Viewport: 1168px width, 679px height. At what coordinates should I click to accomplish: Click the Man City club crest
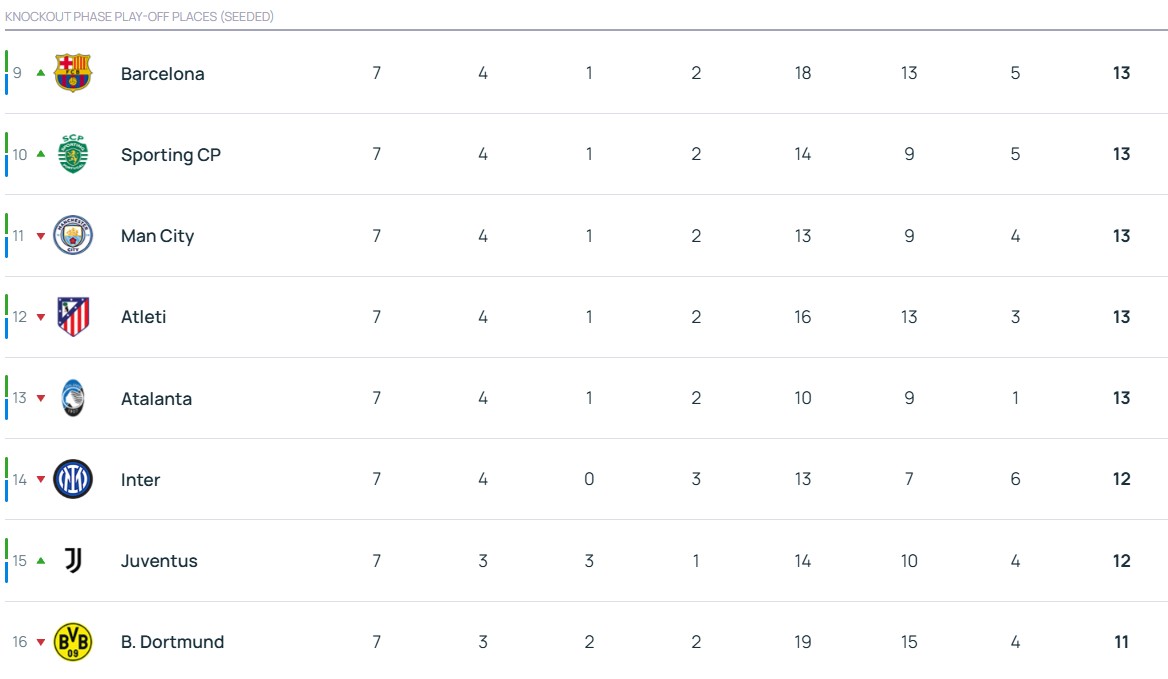[73, 235]
